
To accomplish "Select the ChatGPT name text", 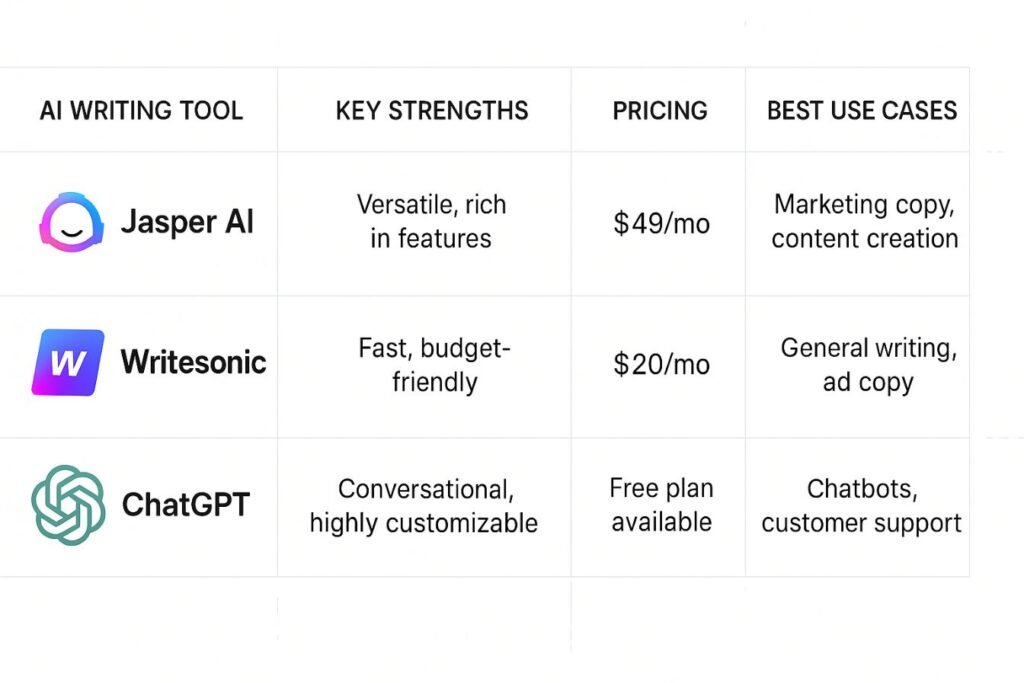I will [186, 505].
